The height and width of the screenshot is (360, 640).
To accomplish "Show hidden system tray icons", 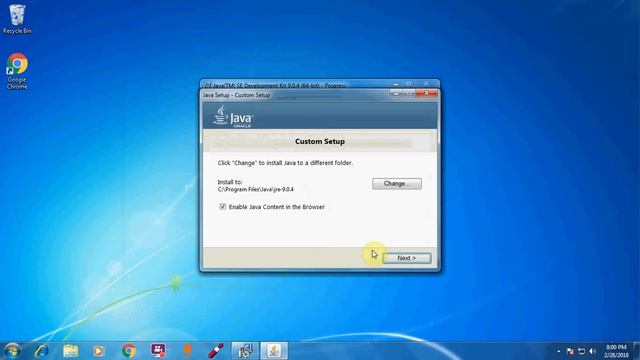I will coord(558,351).
